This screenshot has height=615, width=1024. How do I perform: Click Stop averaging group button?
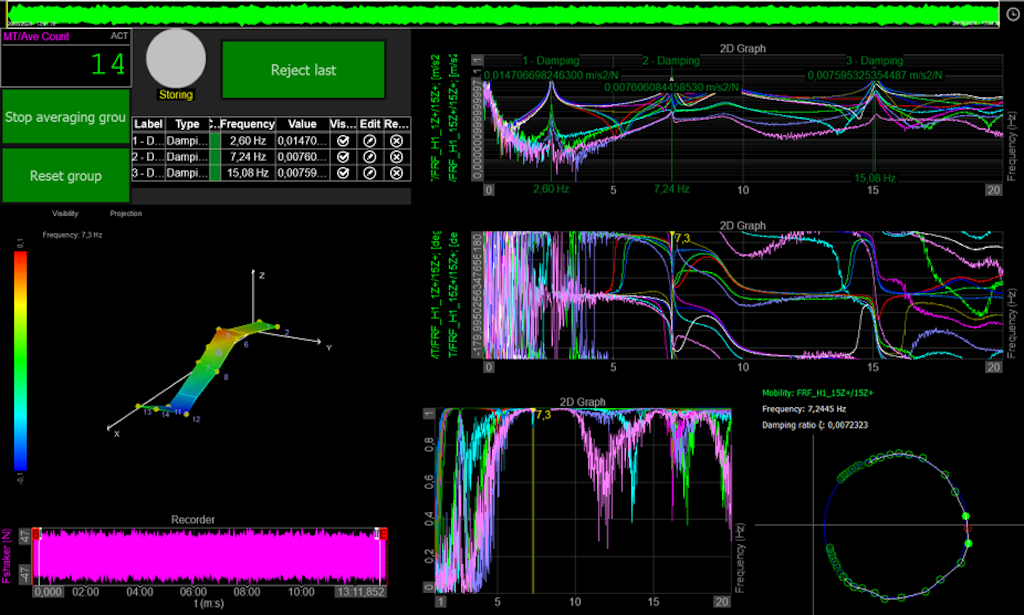pyautogui.click(x=65, y=117)
